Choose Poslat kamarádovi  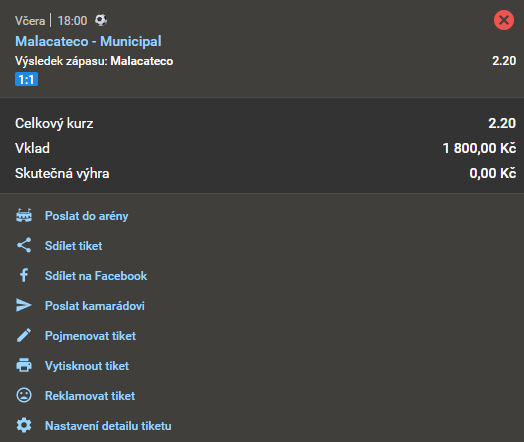pos(95,306)
